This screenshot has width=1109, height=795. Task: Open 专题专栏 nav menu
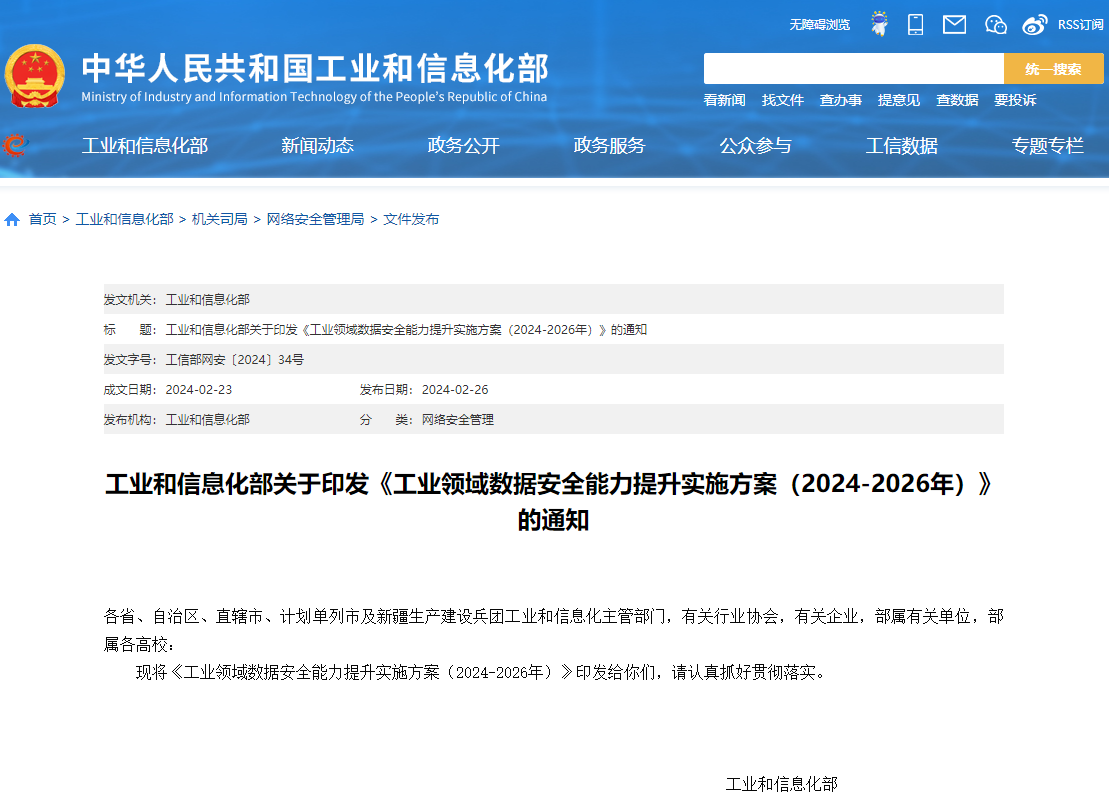coord(1047,146)
